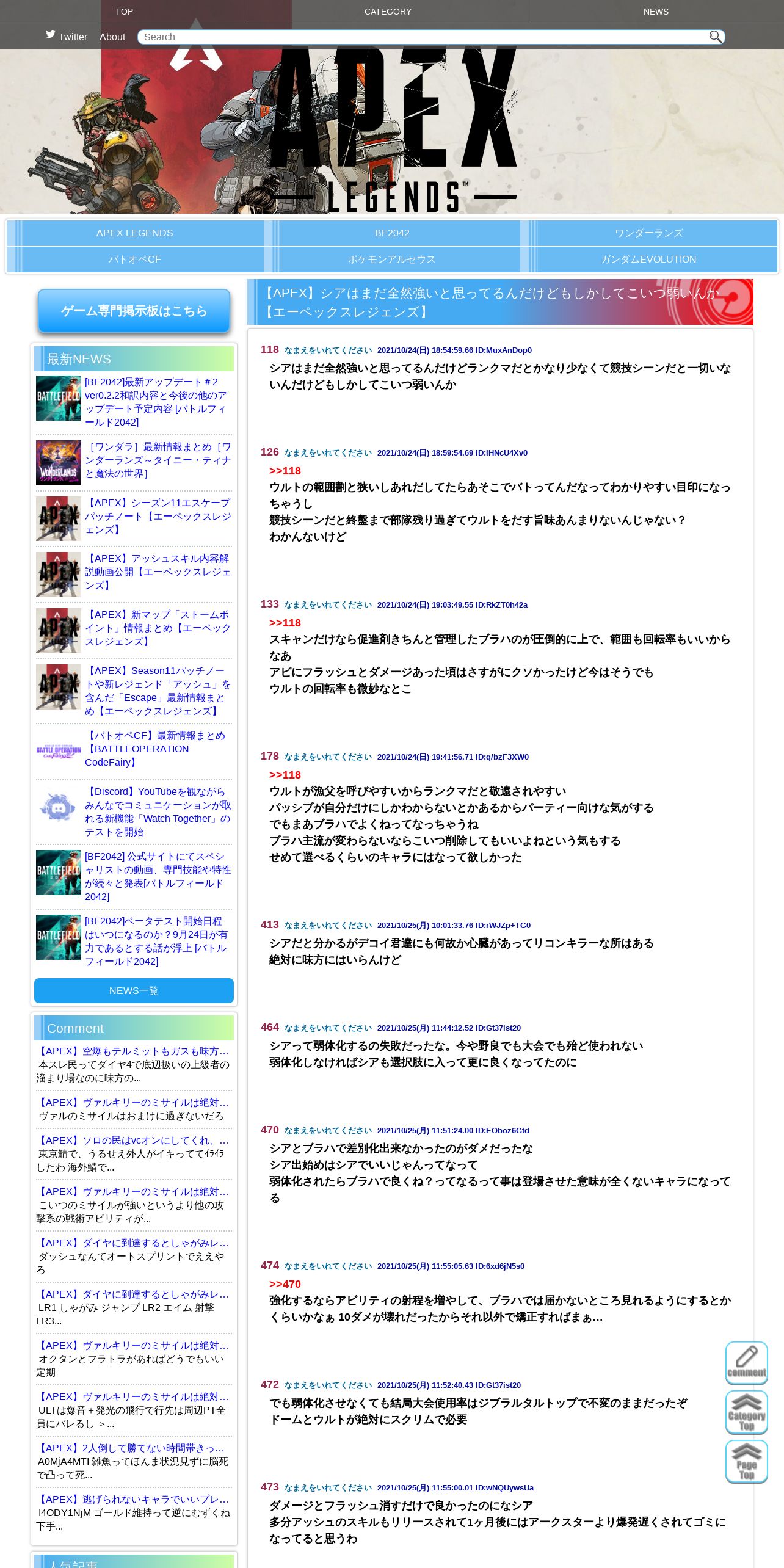784x1568 pixels.
Task: Select the ポケモンアルセウス category tab
Action: pos(392,260)
